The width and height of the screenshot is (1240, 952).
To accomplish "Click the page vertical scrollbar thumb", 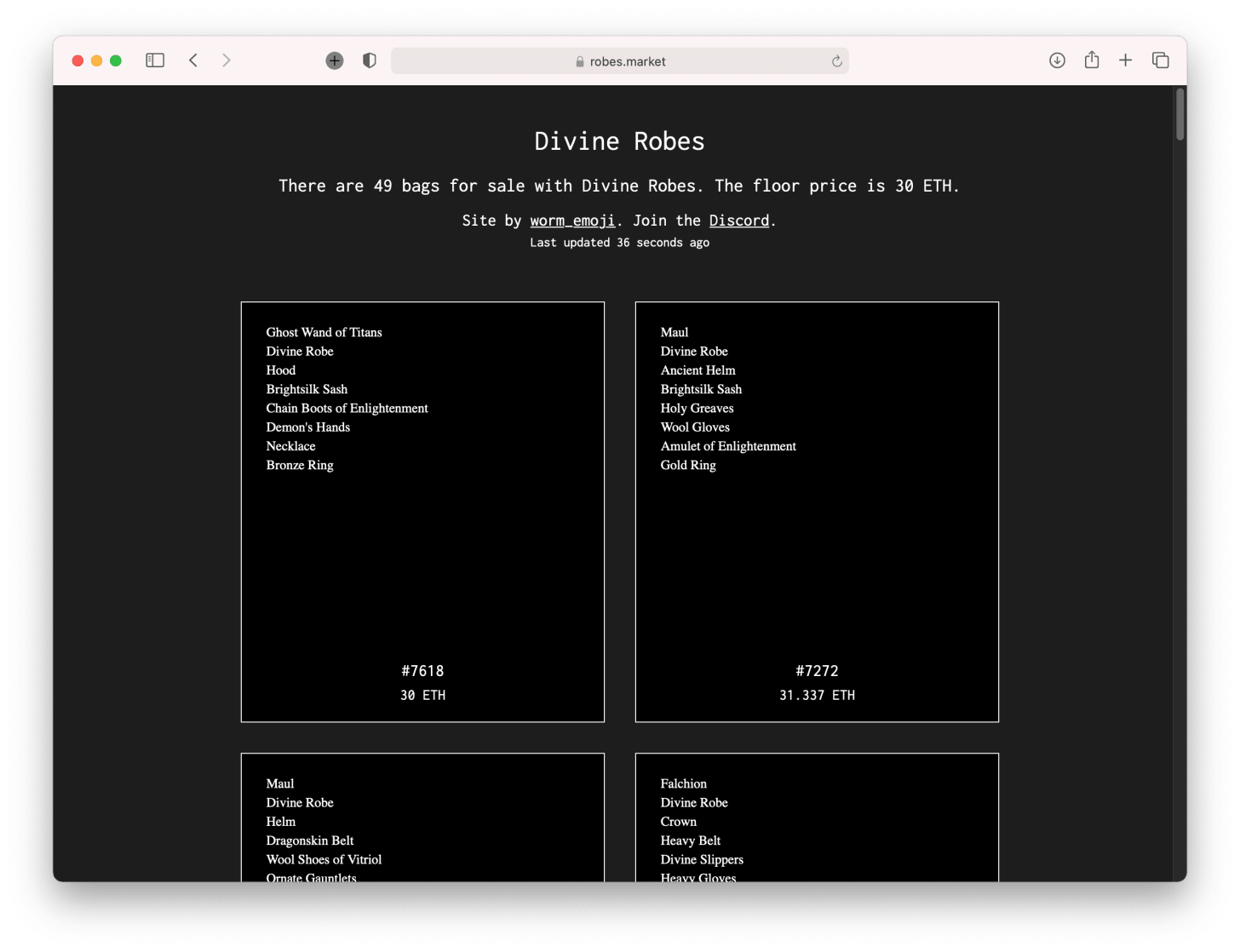I will [1180, 114].
